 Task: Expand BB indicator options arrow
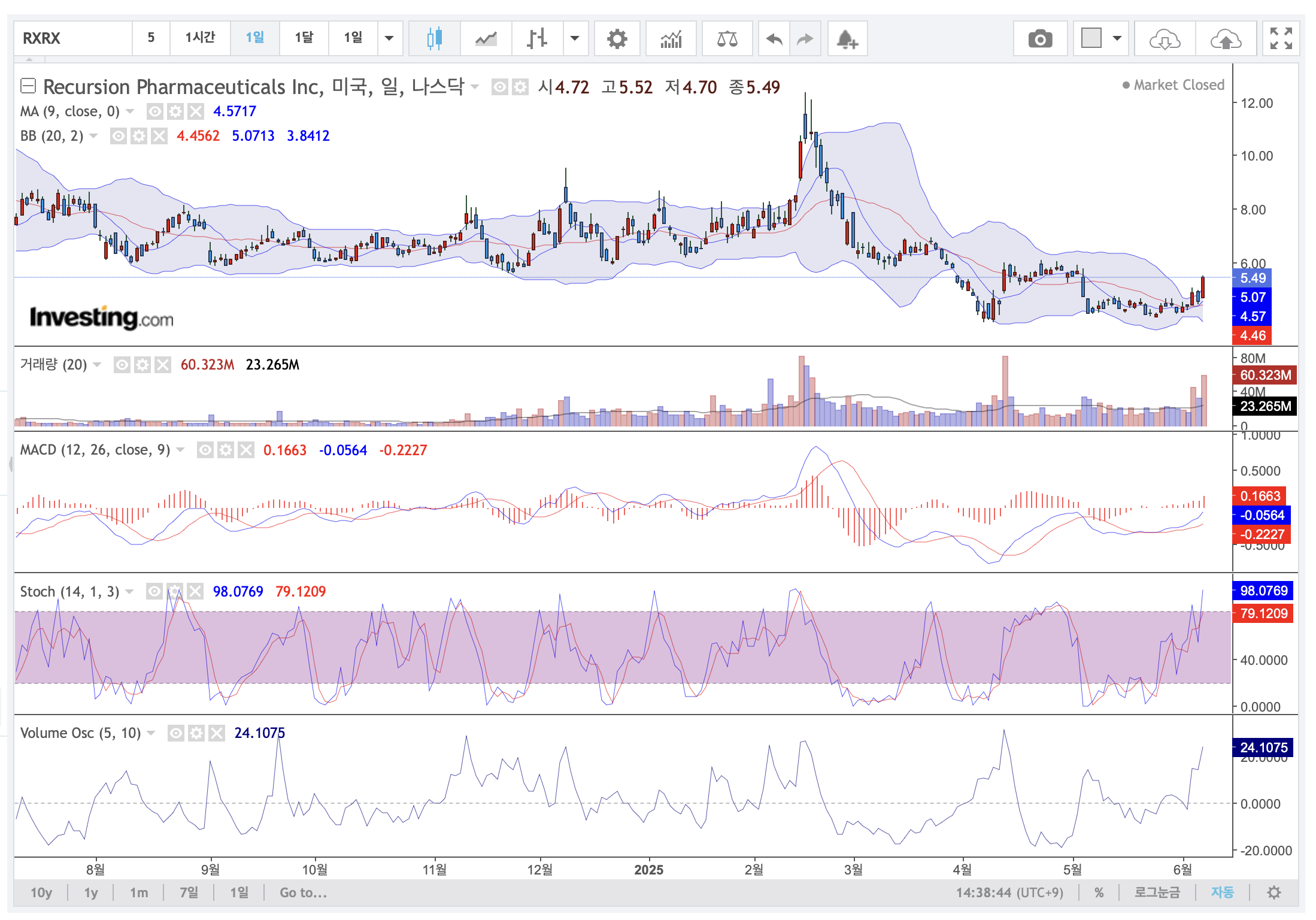(93, 136)
